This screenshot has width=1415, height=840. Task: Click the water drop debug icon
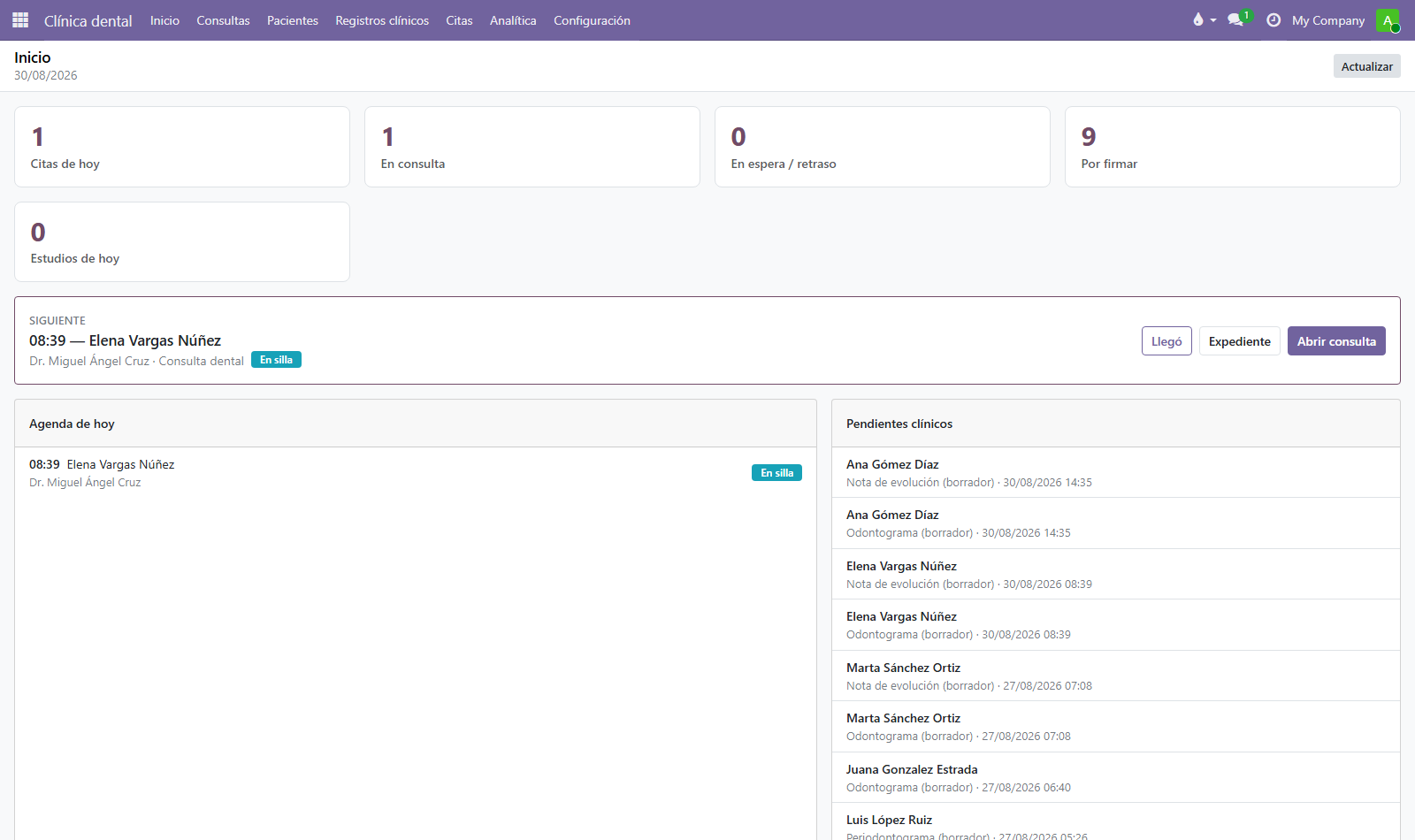point(1198,19)
